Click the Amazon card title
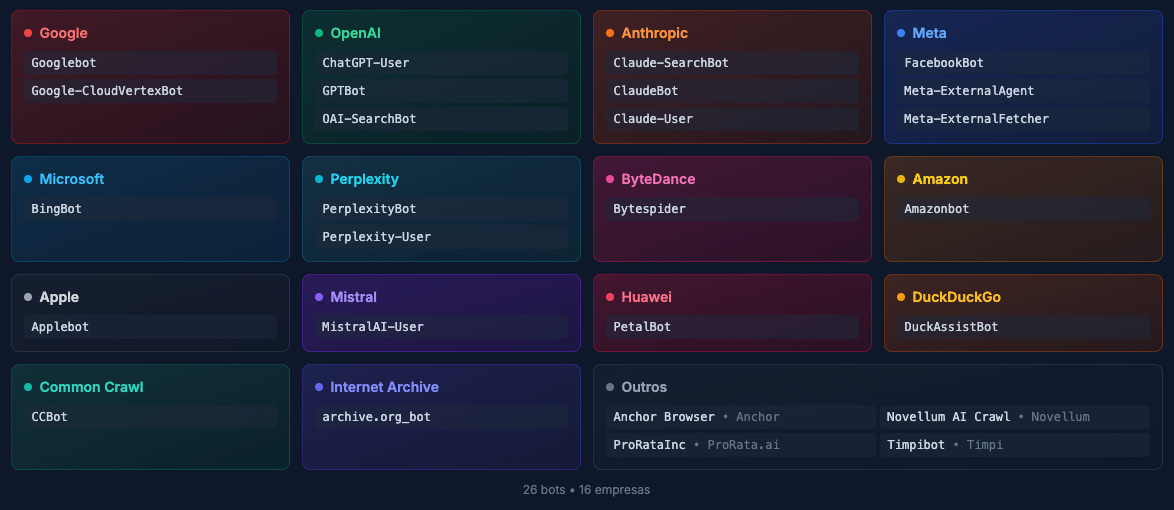 tap(940, 179)
